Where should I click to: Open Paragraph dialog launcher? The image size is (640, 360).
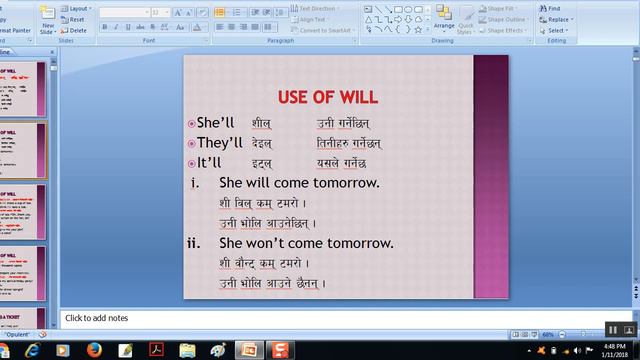[354, 41]
